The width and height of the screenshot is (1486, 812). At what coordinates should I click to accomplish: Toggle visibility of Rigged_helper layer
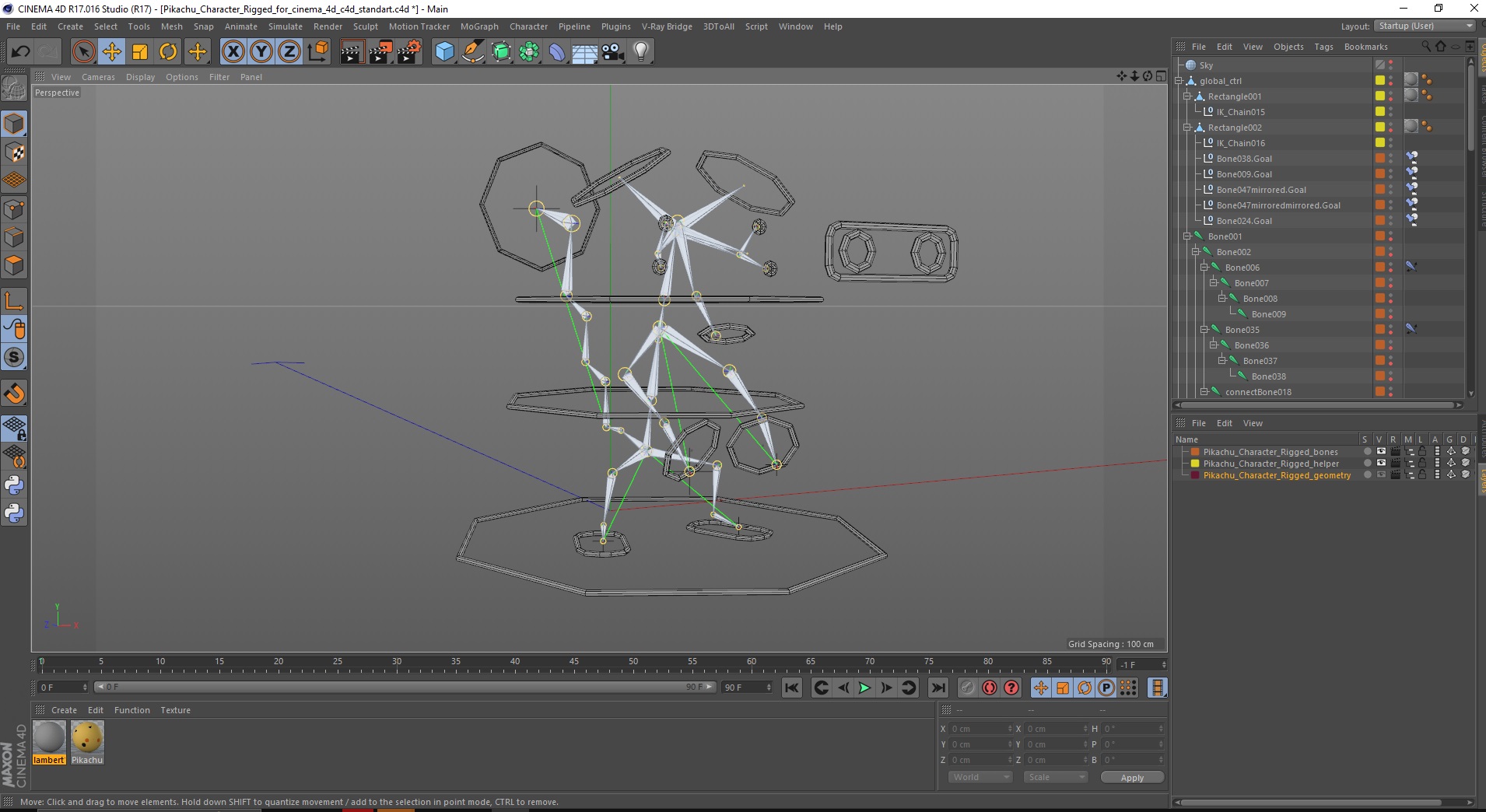pos(1381,464)
